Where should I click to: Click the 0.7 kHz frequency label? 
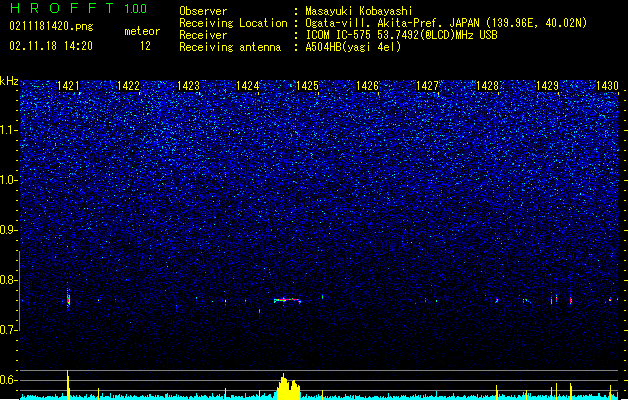point(8,330)
